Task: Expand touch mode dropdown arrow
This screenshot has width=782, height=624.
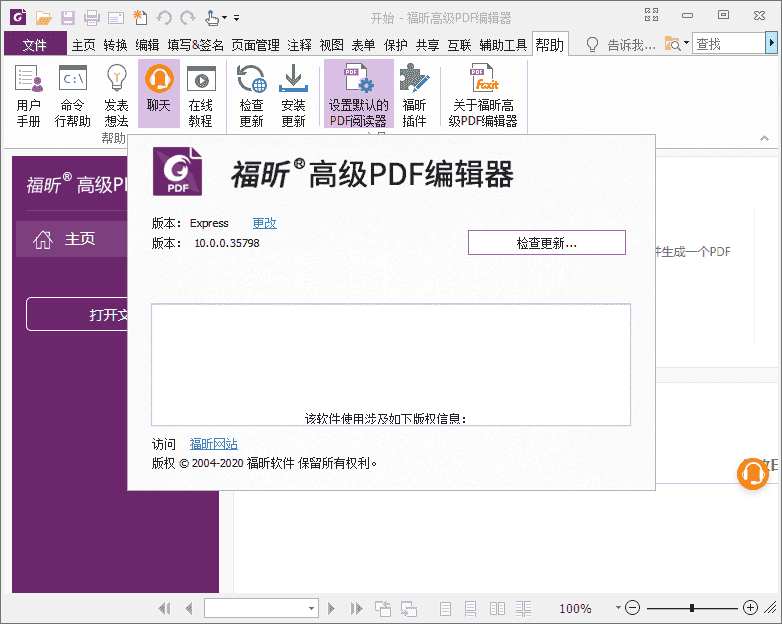Action: click(x=224, y=18)
